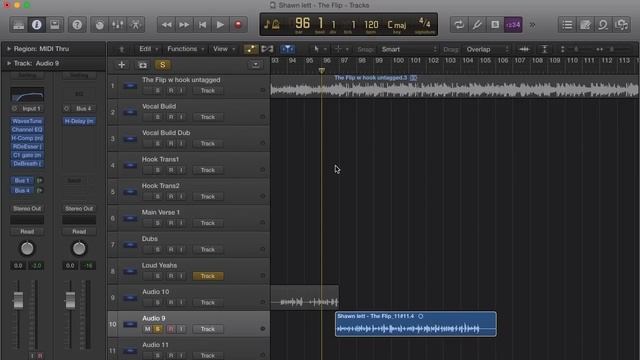Open the Tuner fork icon
The height and width of the screenshot is (360, 640).
click(477, 25)
